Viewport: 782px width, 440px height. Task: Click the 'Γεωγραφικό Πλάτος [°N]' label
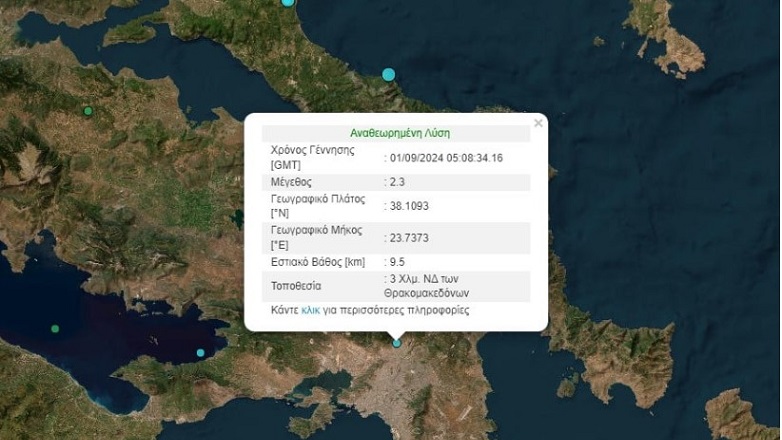(318, 206)
